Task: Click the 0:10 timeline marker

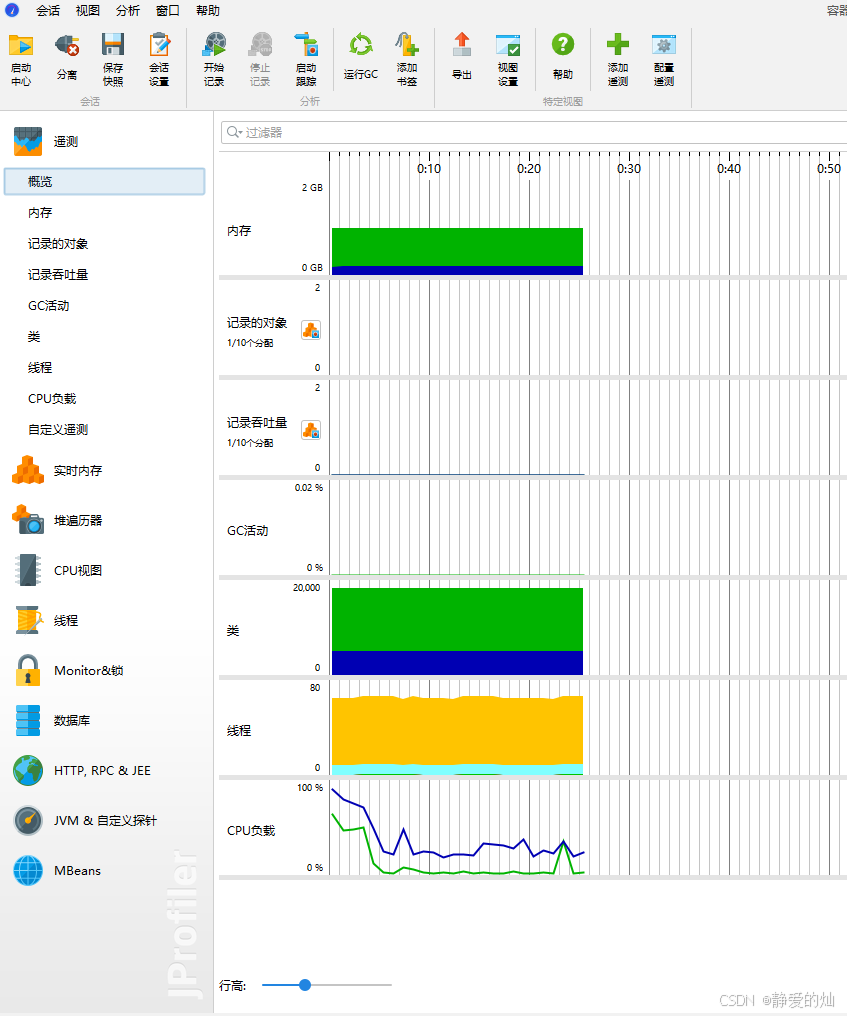Action: pyautogui.click(x=429, y=168)
